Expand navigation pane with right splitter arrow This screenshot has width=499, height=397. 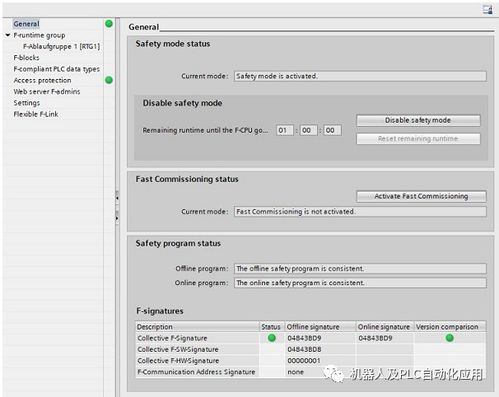[x=117, y=219]
